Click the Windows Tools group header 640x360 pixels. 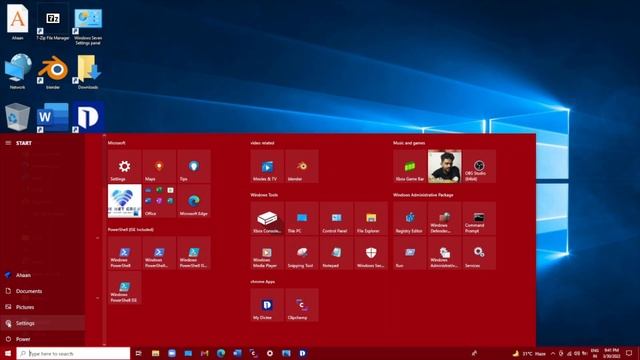coord(264,195)
